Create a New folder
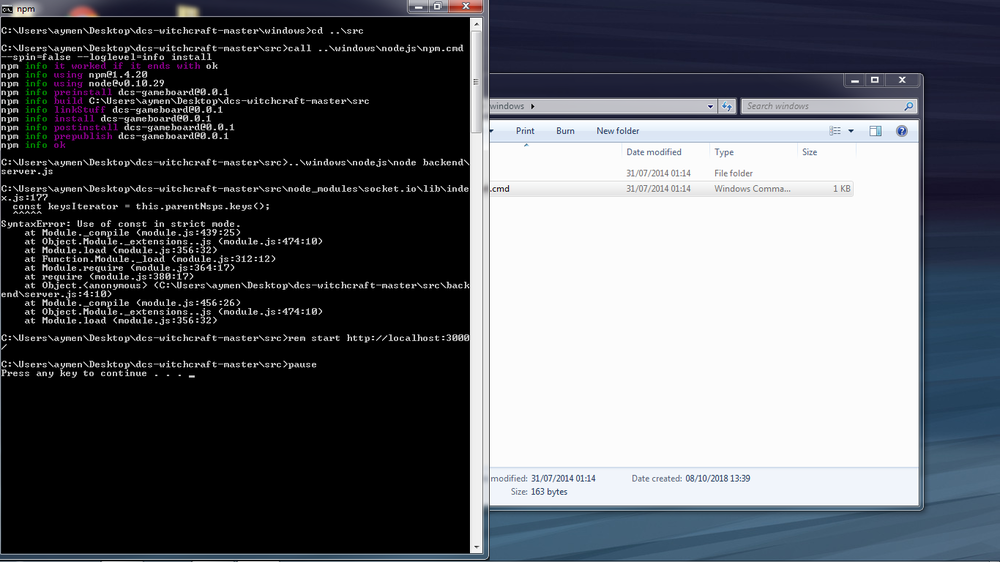 coord(617,131)
